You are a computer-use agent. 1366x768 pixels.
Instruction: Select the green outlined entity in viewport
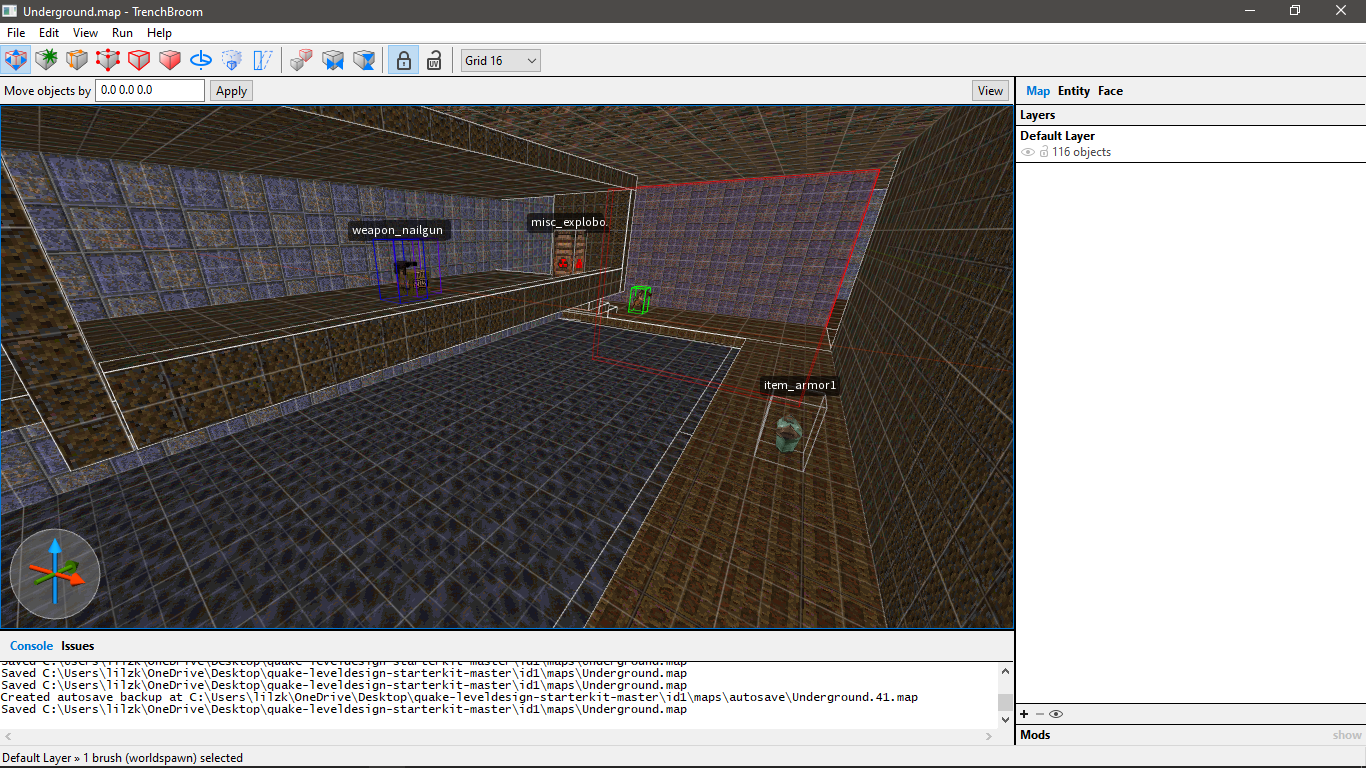[639, 299]
